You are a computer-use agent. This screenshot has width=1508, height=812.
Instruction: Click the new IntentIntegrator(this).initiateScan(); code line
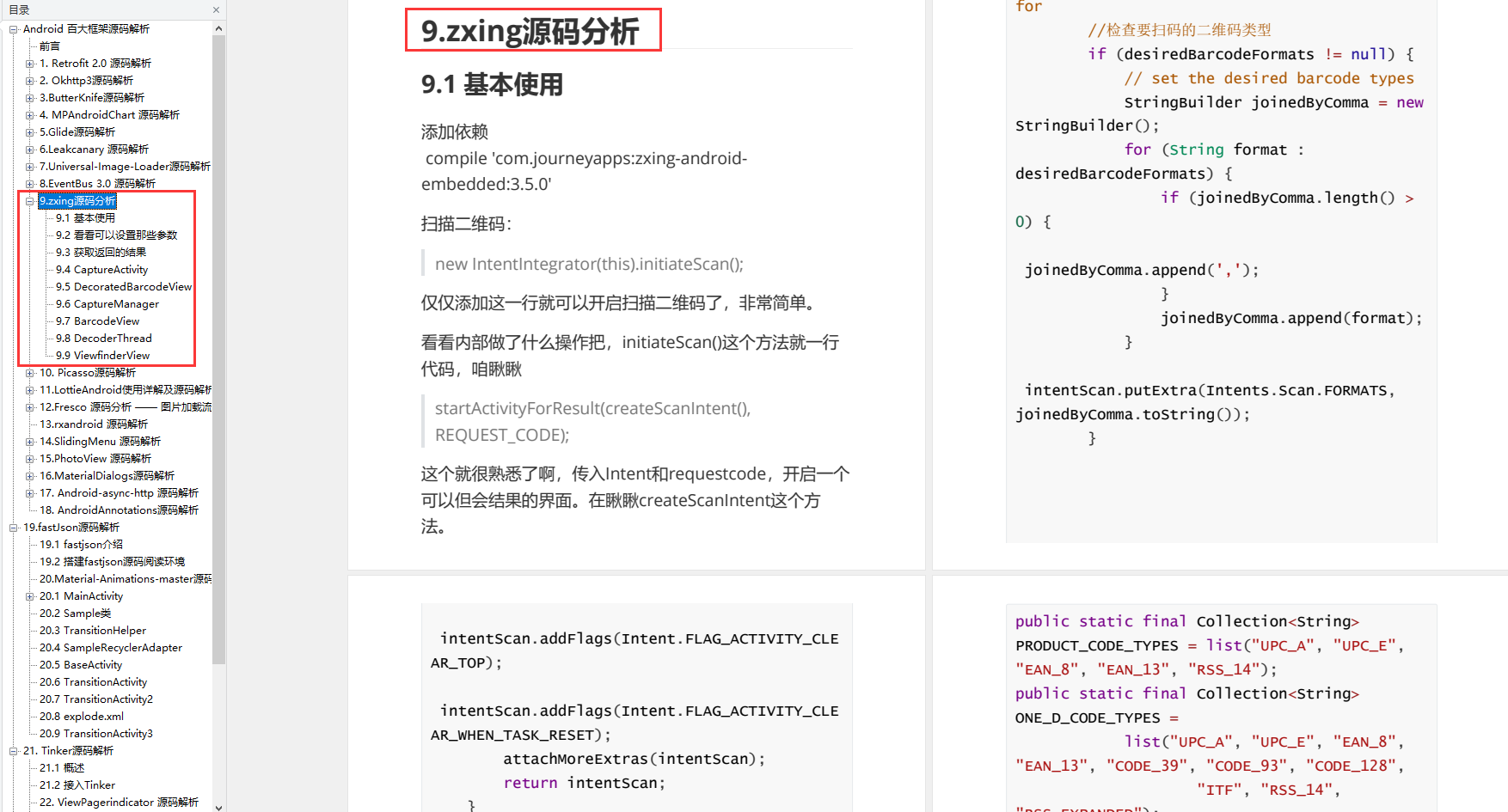click(x=589, y=264)
